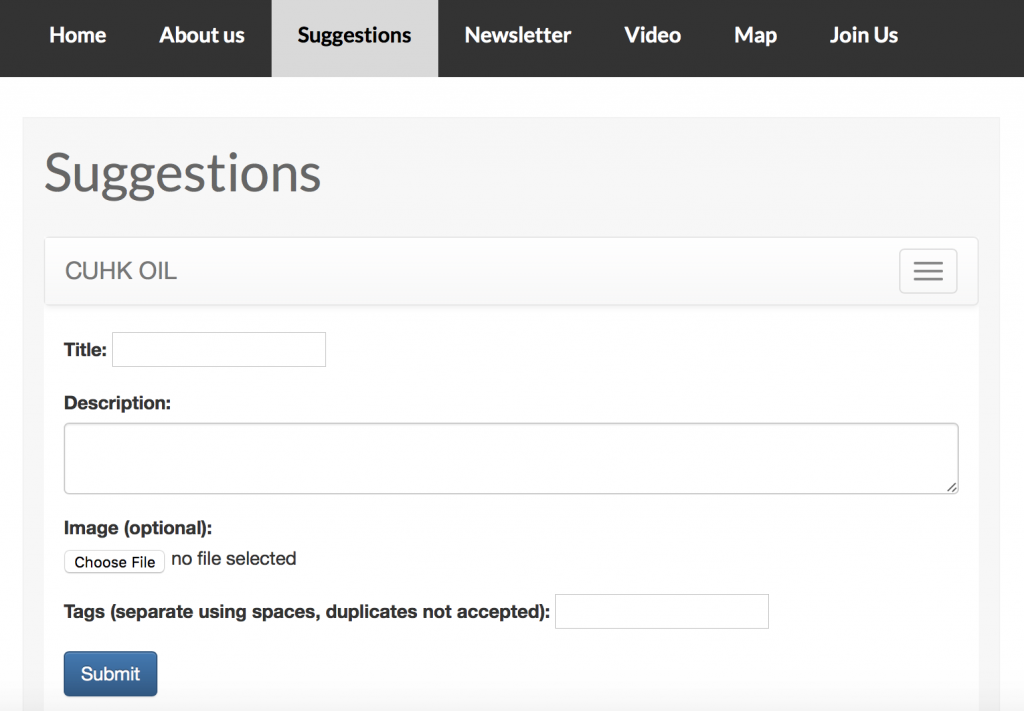
Task: Click the Join Us link
Action: pos(863,35)
